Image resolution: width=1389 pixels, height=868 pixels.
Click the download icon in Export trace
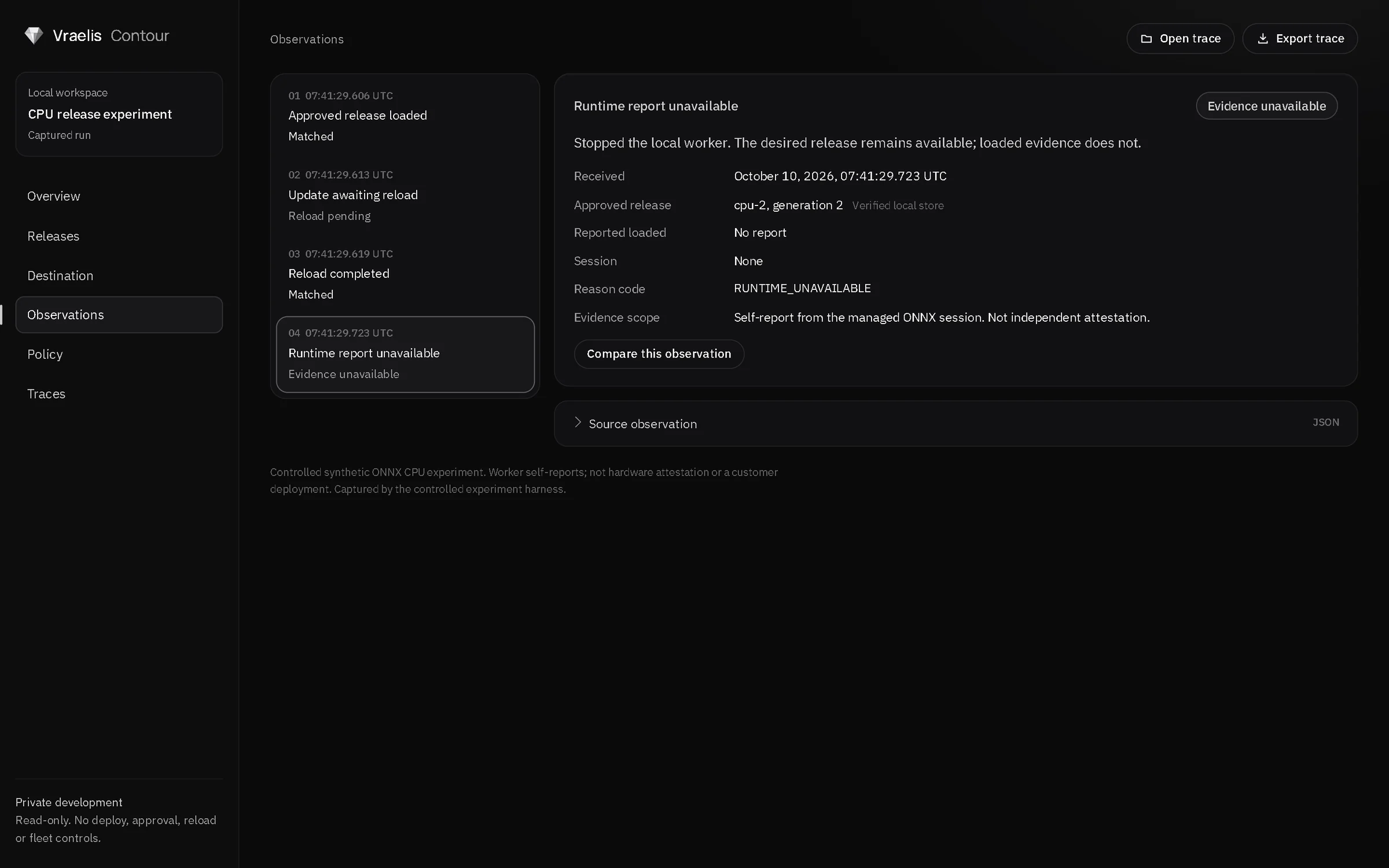(x=1263, y=39)
